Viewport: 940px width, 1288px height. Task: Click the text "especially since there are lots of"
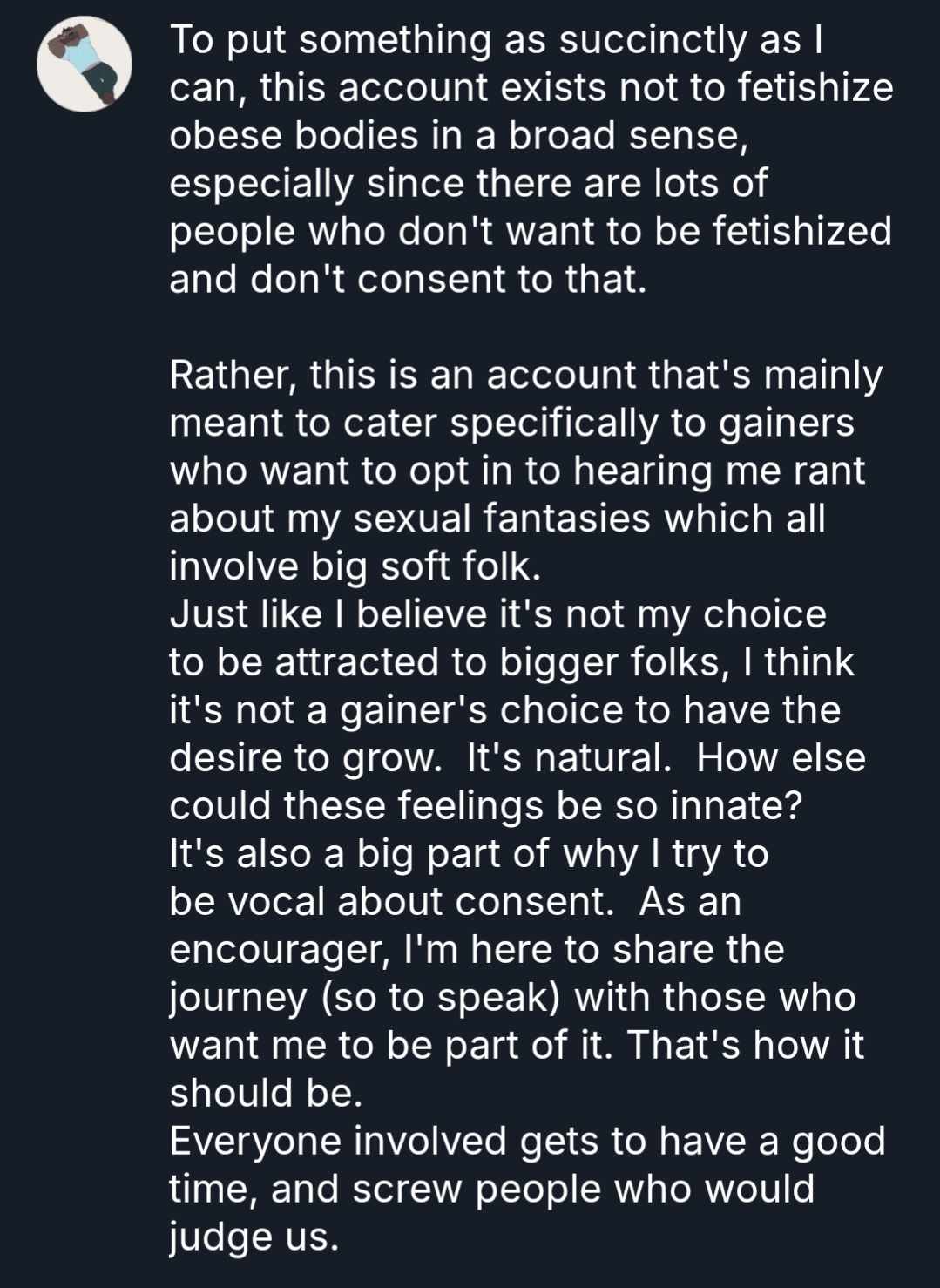(x=468, y=184)
